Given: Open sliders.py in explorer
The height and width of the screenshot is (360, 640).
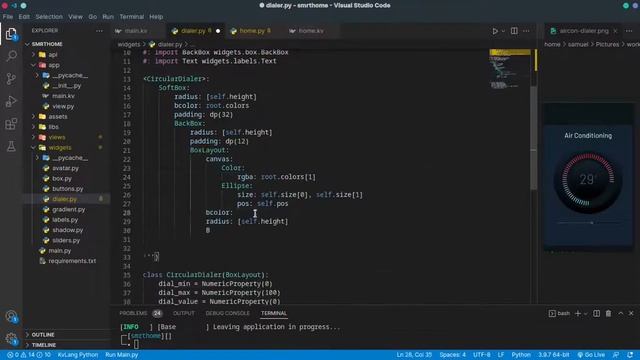Looking at the screenshot, I should (x=66, y=240).
